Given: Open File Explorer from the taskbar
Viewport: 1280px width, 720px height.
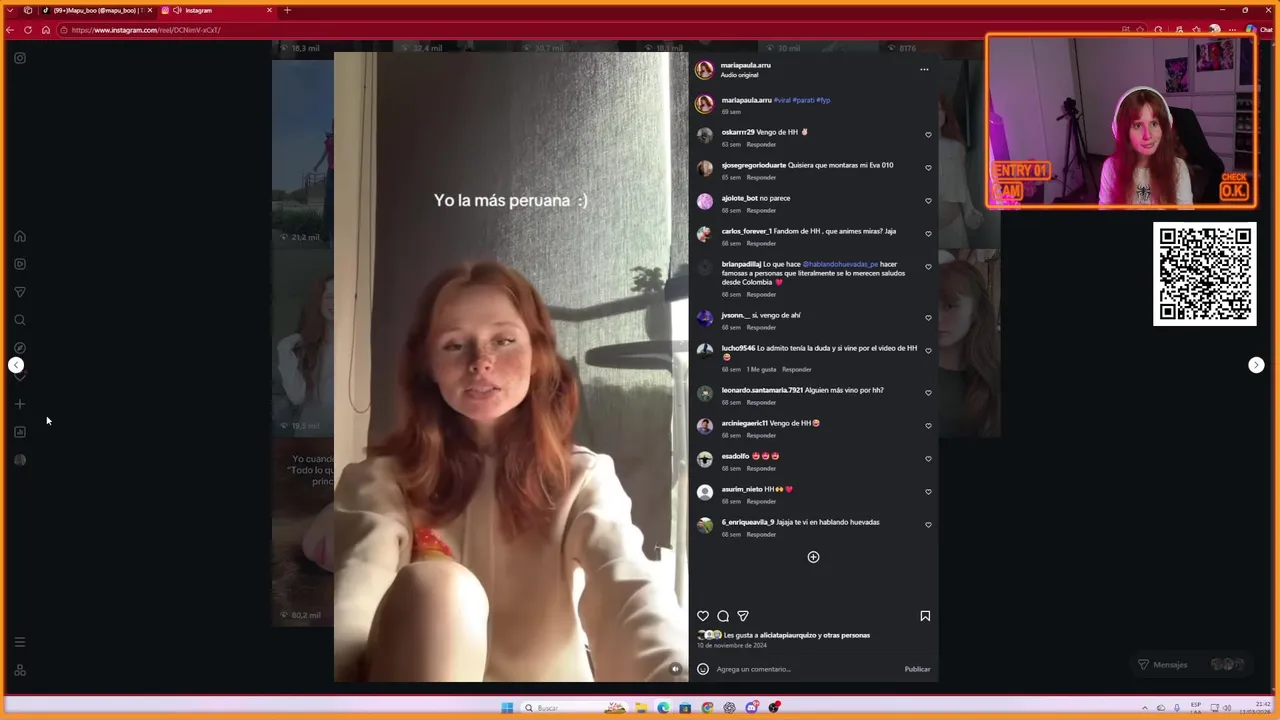Looking at the screenshot, I should (x=641, y=708).
